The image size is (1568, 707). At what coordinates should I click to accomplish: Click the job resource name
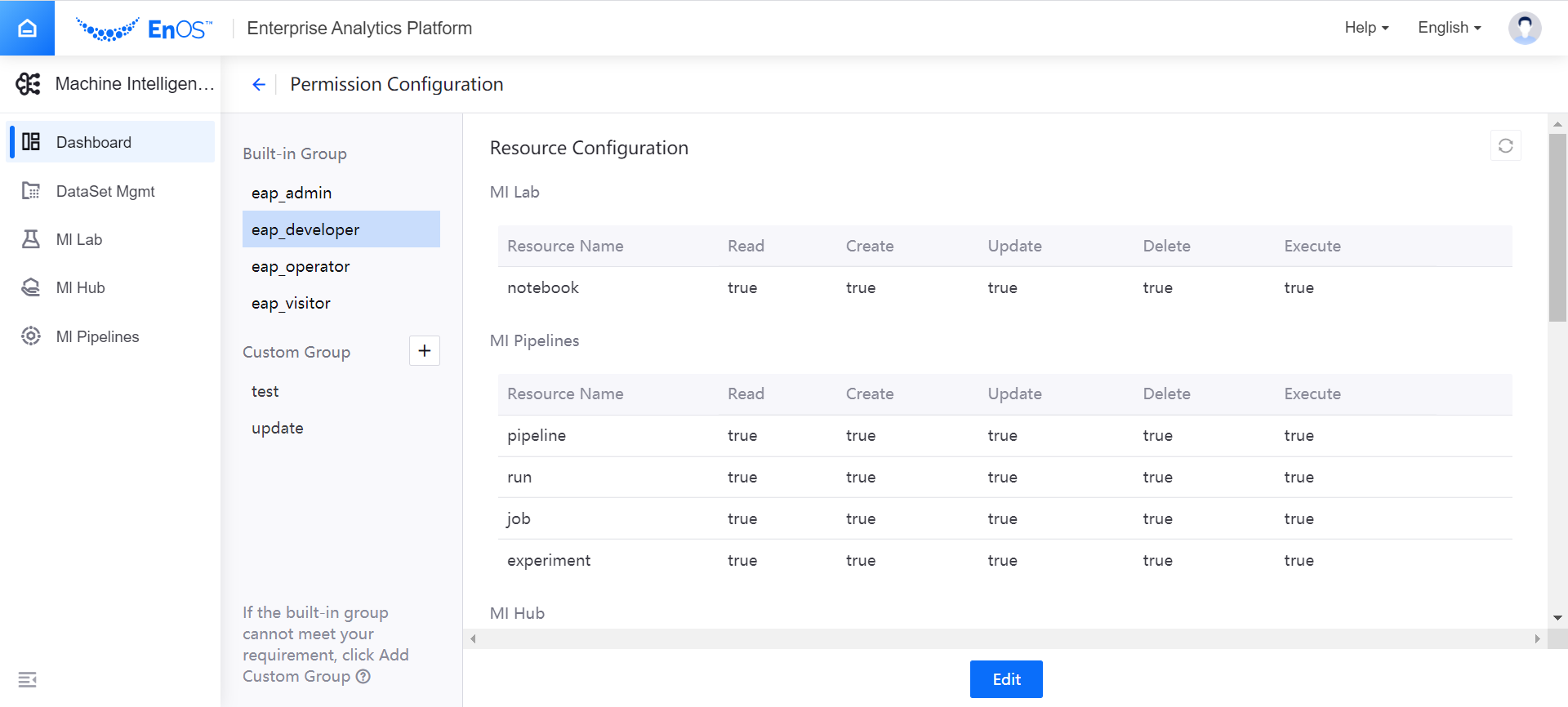click(x=519, y=519)
